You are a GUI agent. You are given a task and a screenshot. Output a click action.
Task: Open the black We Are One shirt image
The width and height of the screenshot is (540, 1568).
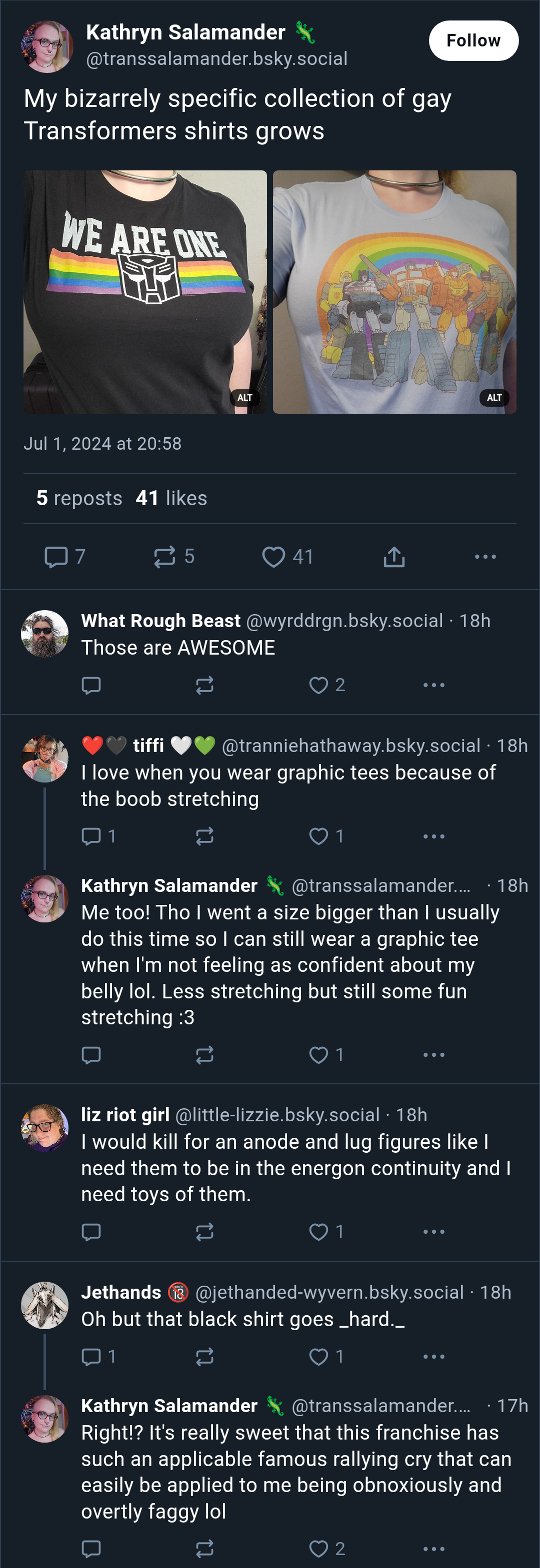(x=145, y=292)
